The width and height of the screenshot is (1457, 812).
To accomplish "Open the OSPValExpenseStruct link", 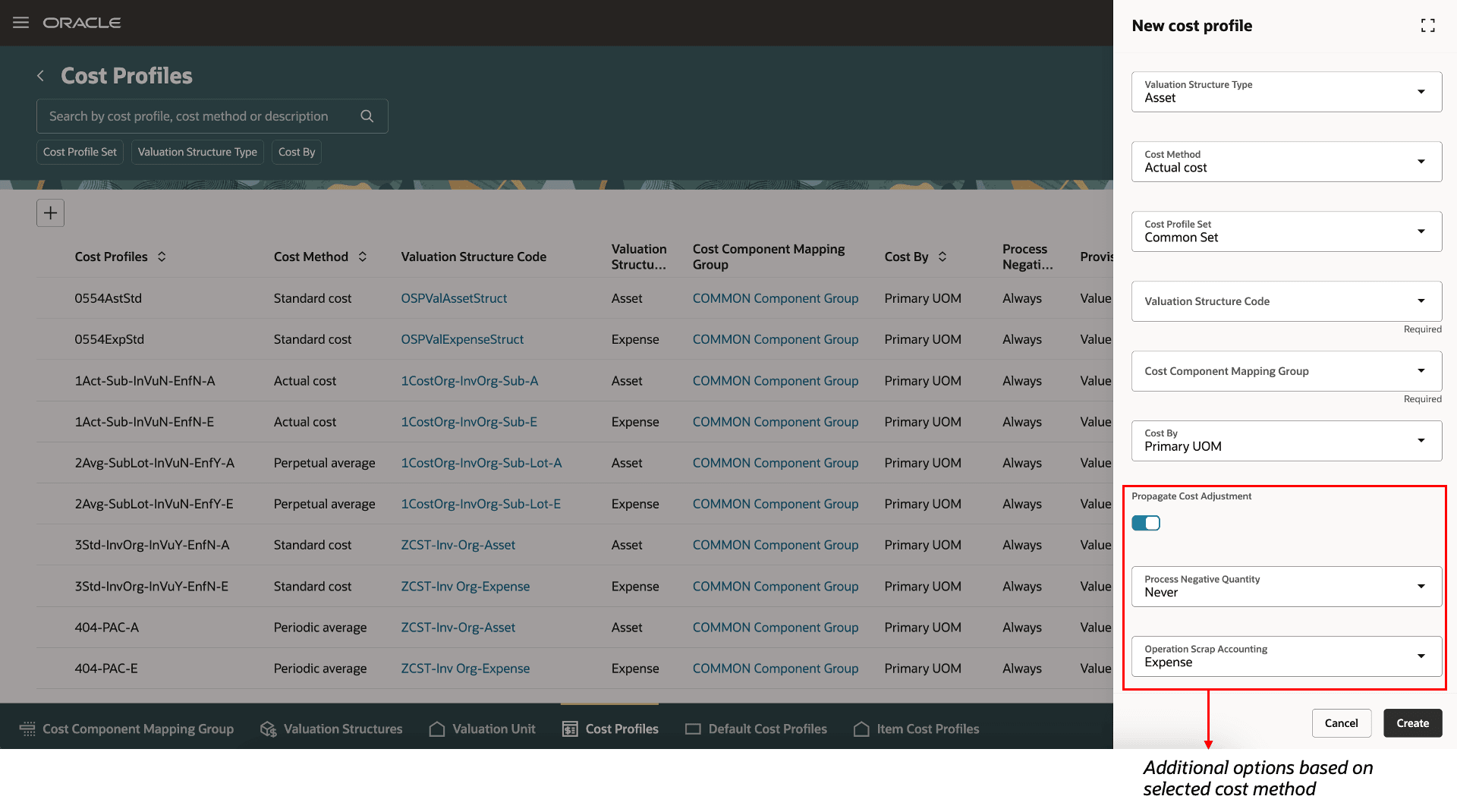I will [x=462, y=339].
